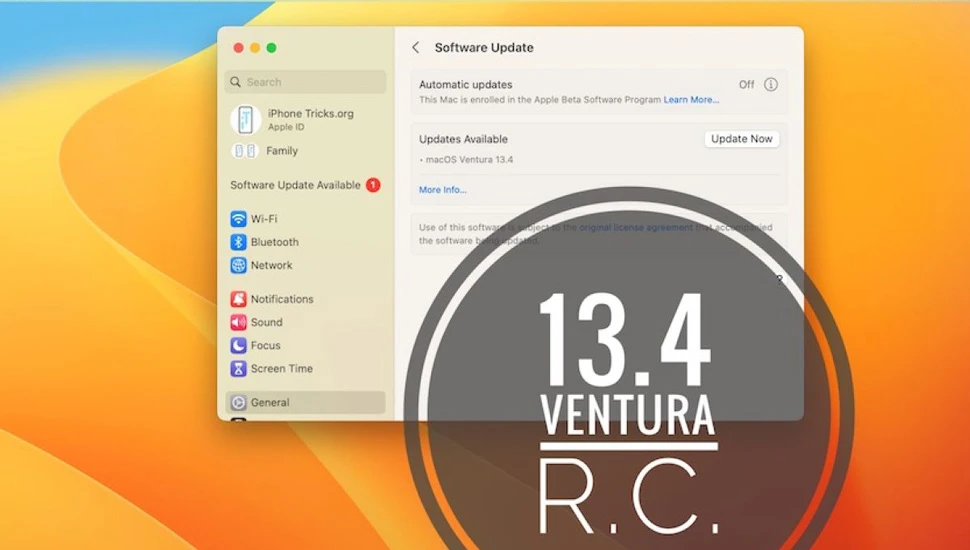Minimize window with yellow button
The image size is (970, 550).
[x=255, y=48]
